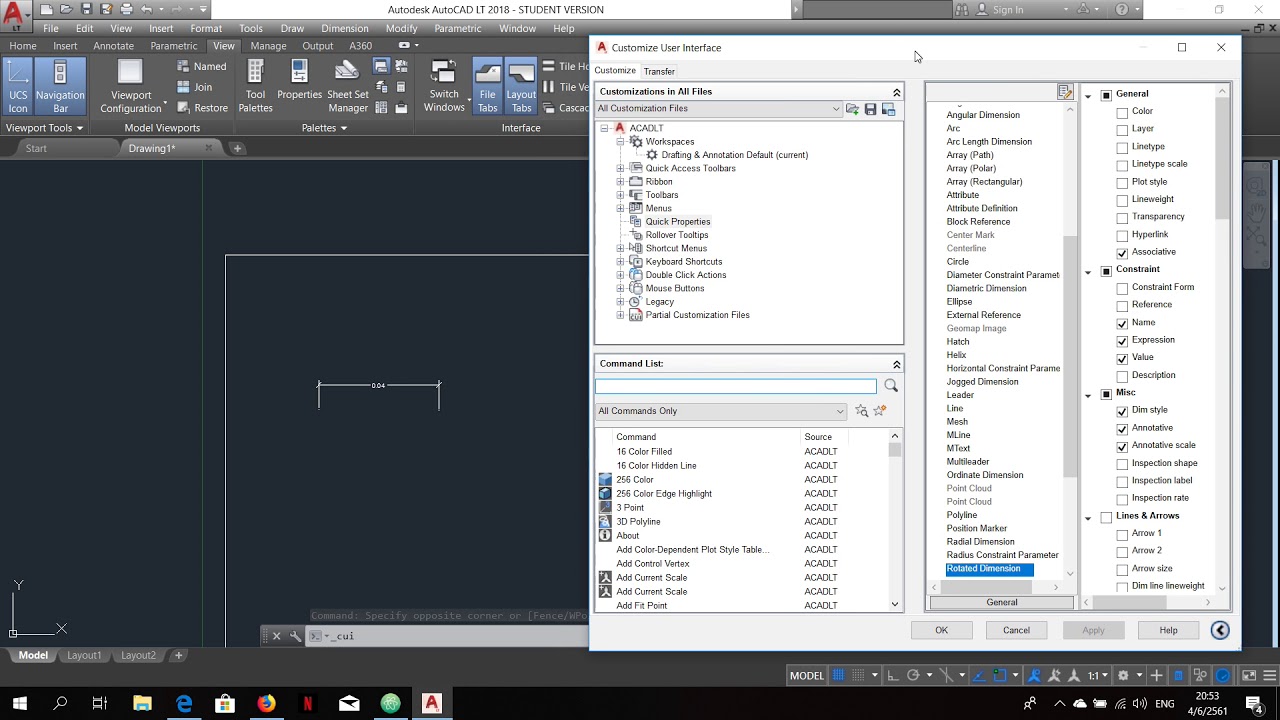Open All Commands Only filter dropdown
This screenshot has width=1280, height=720.
[x=721, y=411]
